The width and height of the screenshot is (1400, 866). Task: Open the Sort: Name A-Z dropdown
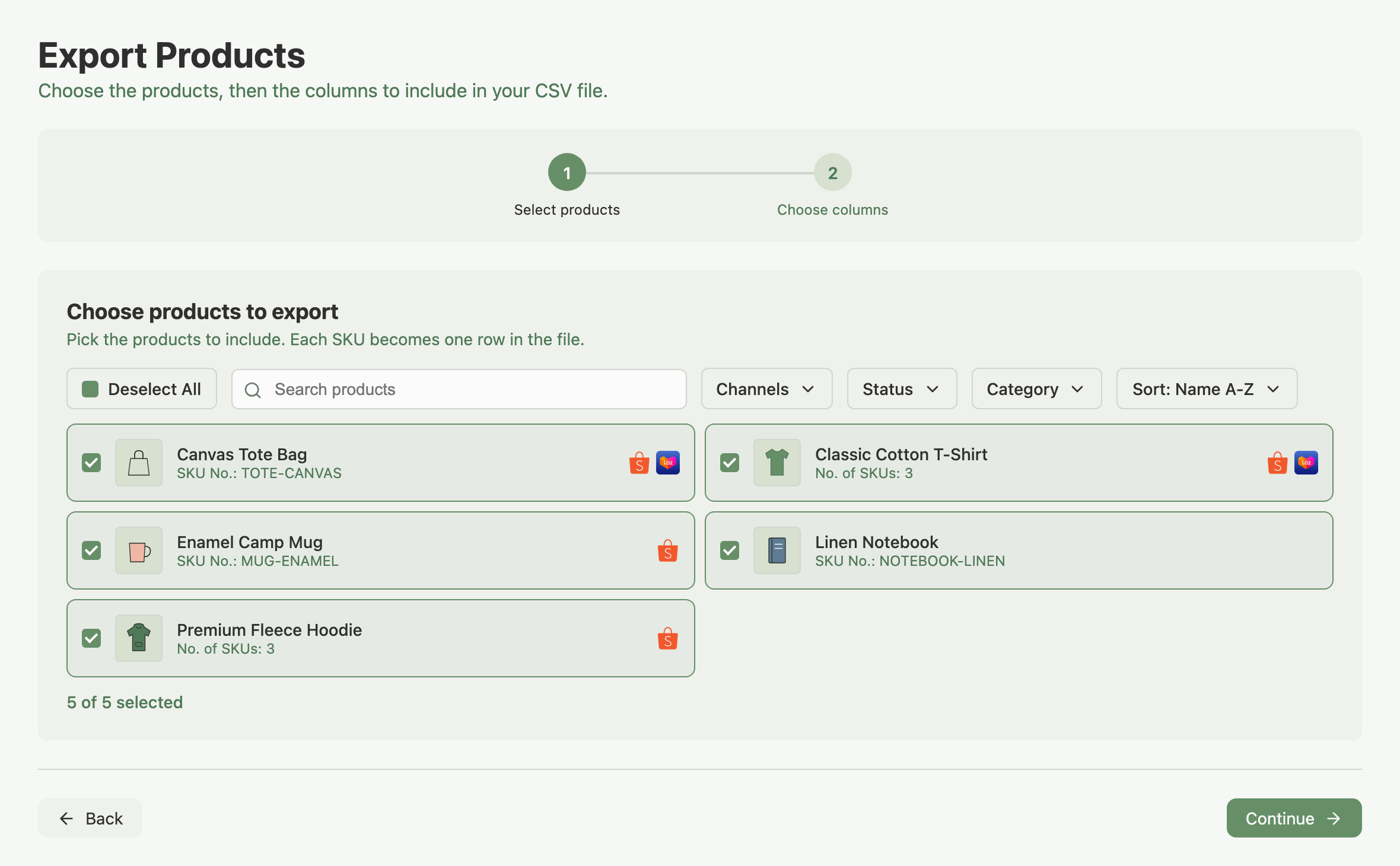click(1207, 389)
